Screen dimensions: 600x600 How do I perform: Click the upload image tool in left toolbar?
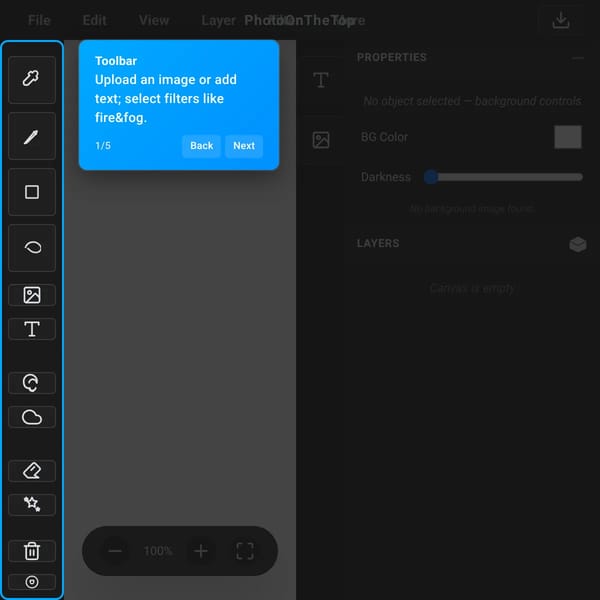coord(32,295)
